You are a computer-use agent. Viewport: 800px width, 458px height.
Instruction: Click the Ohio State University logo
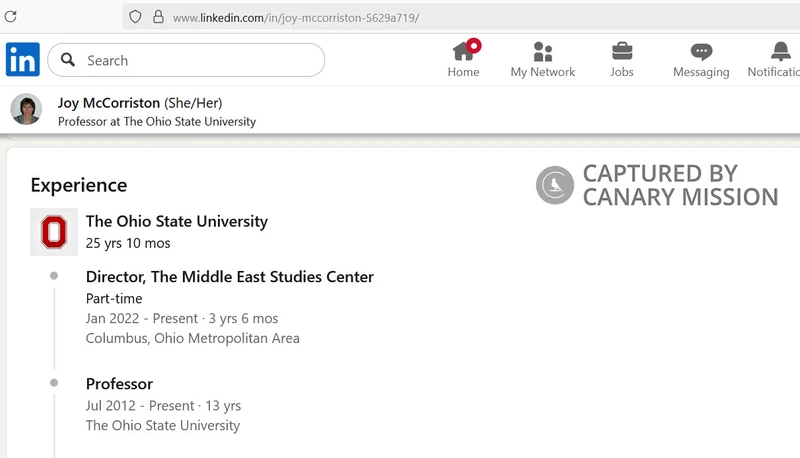tap(54, 232)
